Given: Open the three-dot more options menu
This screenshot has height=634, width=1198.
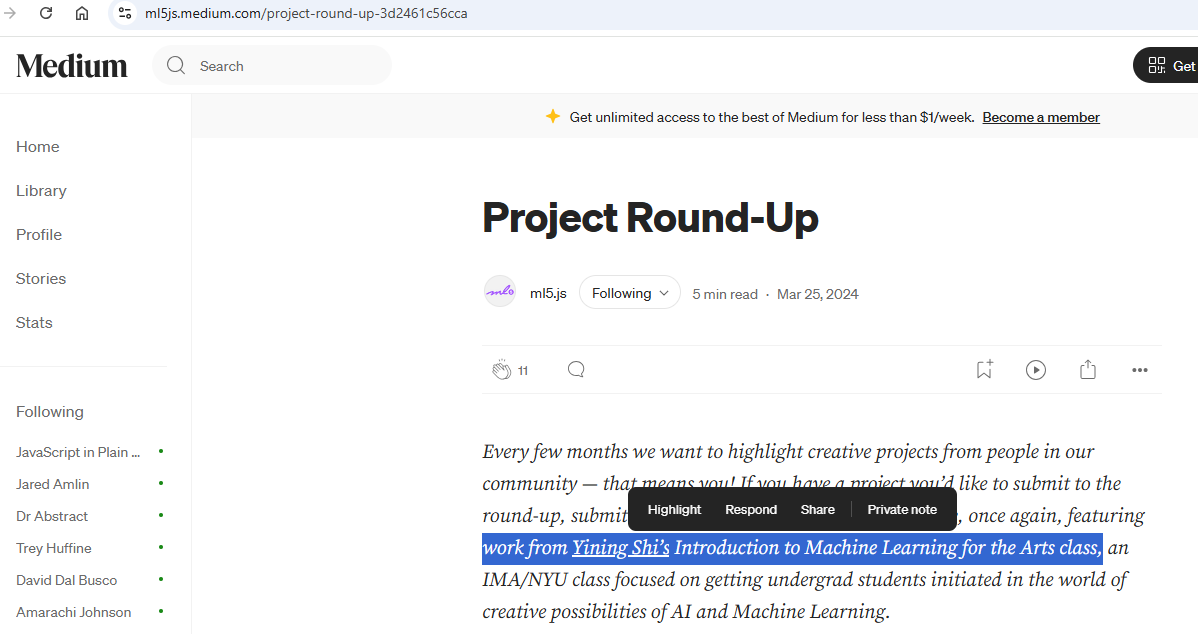Looking at the screenshot, I should point(1140,370).
